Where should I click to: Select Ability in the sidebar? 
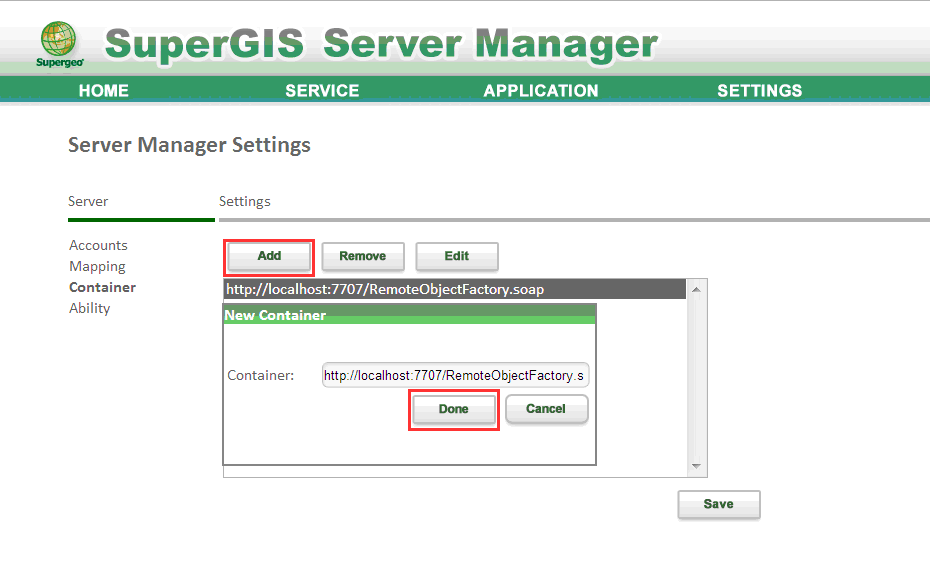(x=90, y=308)
